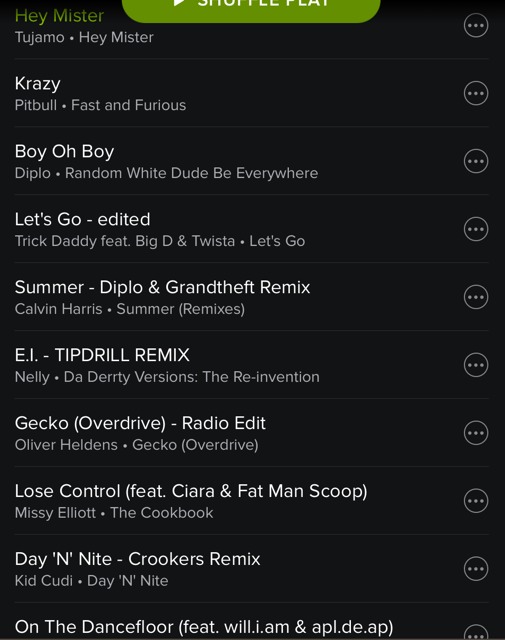Open more options for Summer Diplo Remix
Screen dimensions: 505x640
coord(476,297)
